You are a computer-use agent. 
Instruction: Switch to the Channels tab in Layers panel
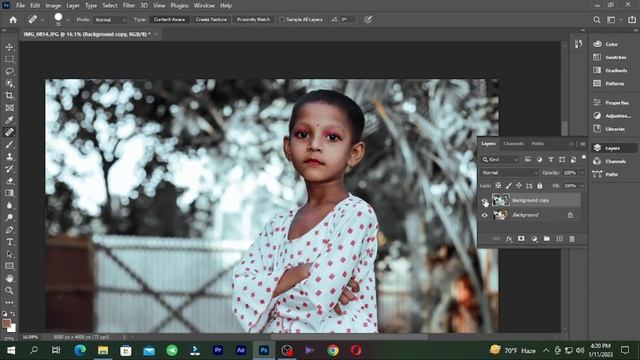click(513, 144)
